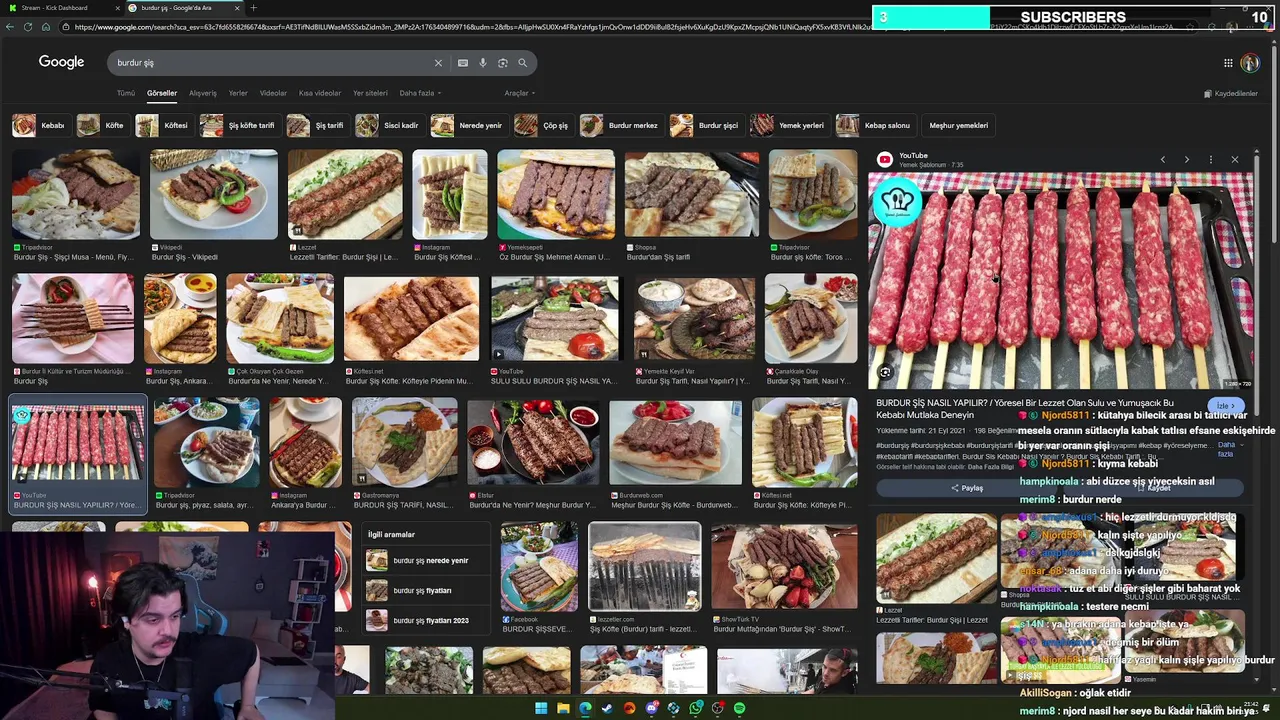
Task: Click the magnifier search button
Action: [522, 63]
